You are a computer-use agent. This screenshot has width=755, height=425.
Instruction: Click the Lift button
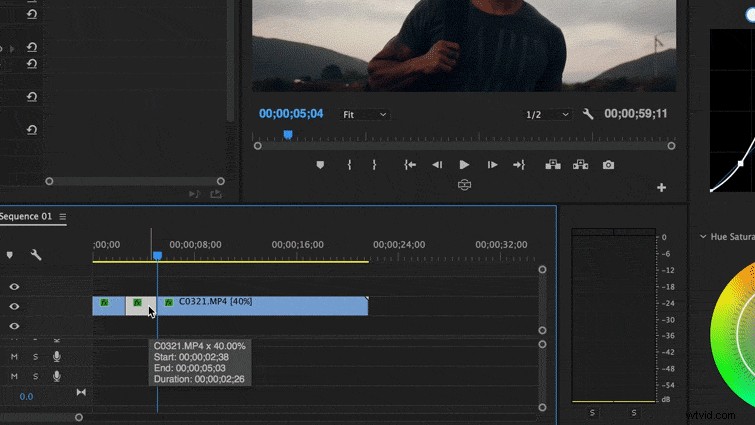coord(553,165)
